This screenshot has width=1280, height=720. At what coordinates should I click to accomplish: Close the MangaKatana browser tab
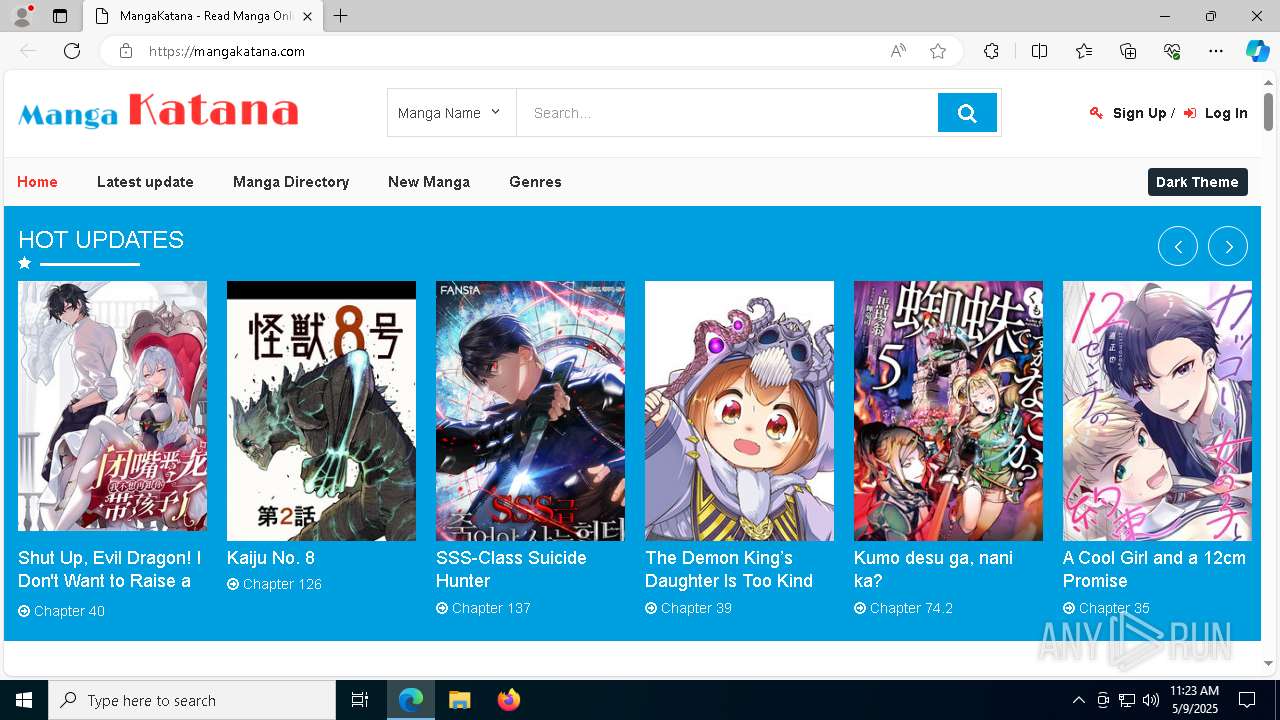(308, 16)
